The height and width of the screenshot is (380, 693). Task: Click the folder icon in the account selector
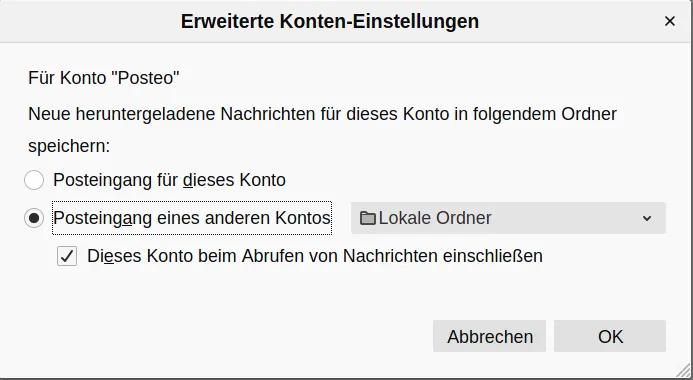tap(368, 218)
